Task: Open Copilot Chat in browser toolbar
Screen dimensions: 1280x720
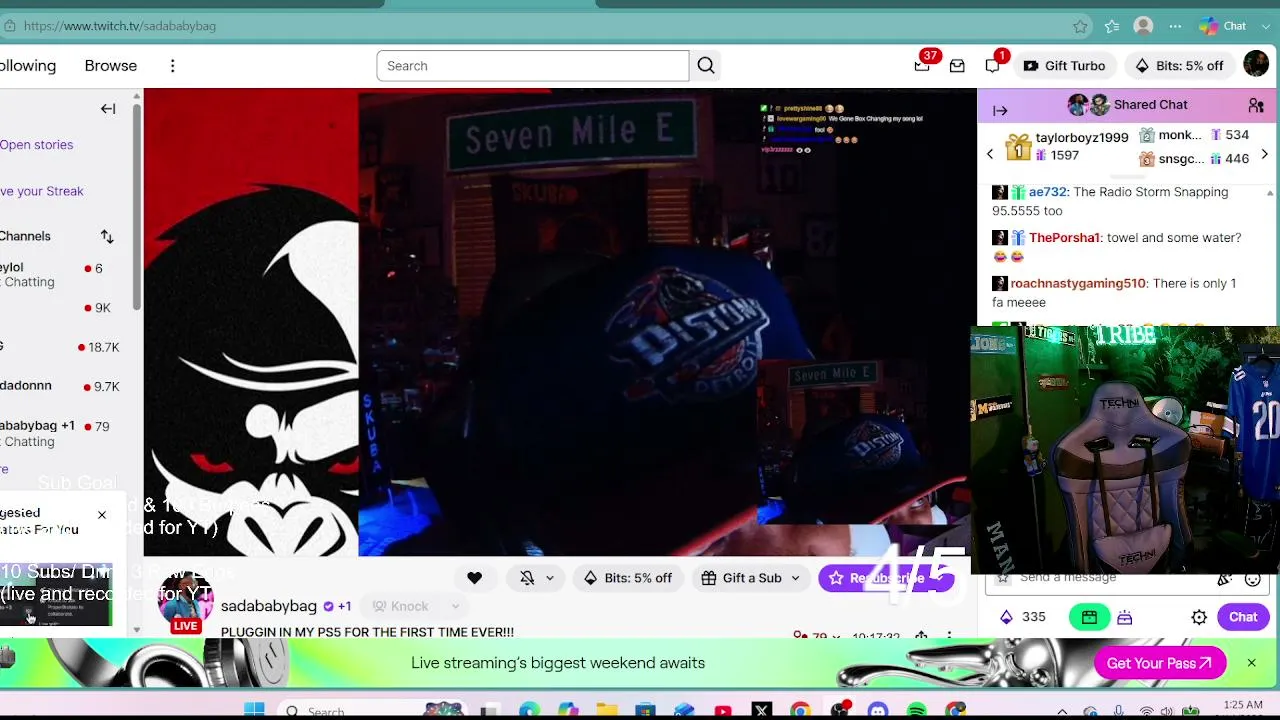Action: pos(1224,26)
